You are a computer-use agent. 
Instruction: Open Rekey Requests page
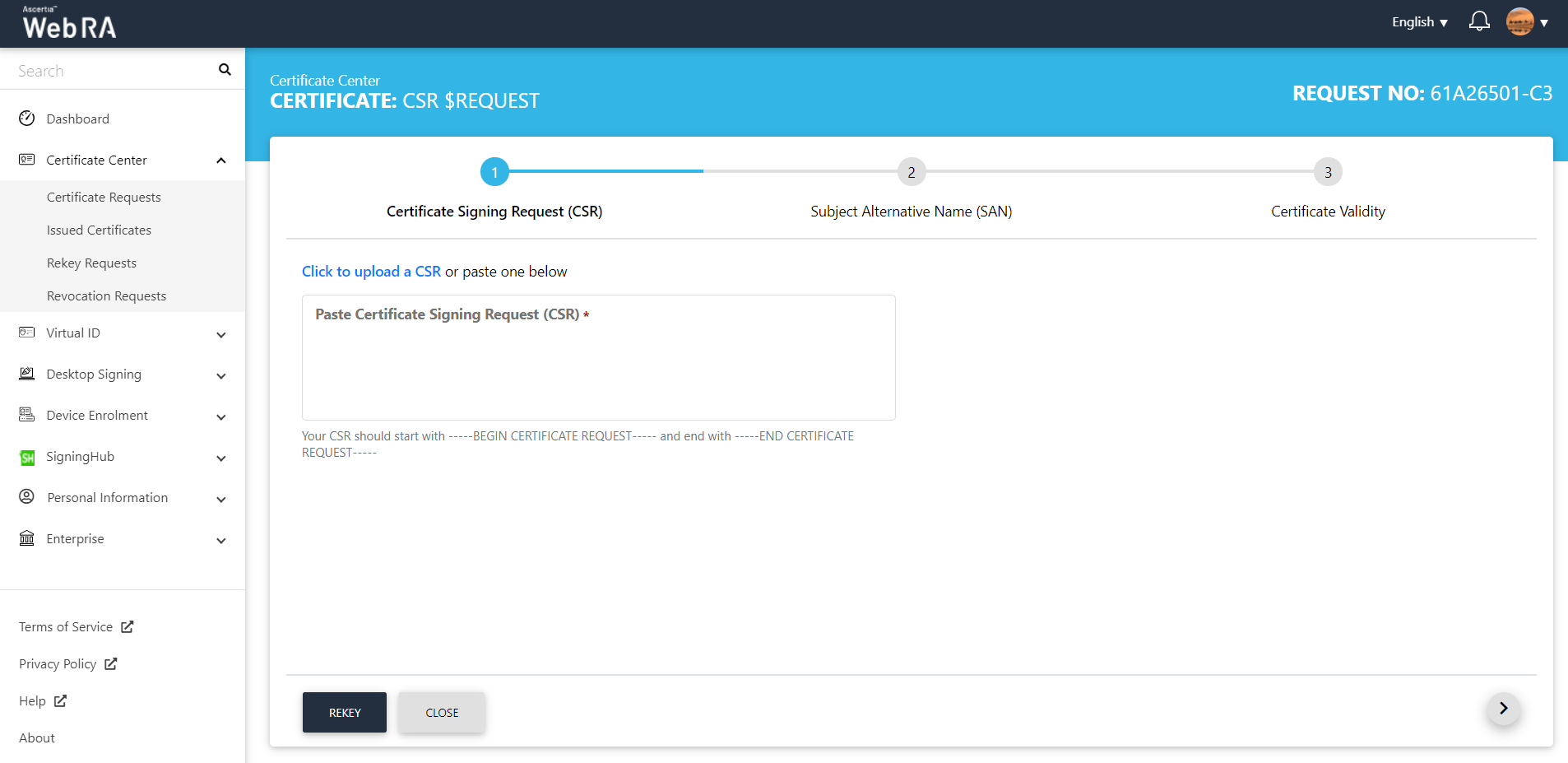[91, 263]
